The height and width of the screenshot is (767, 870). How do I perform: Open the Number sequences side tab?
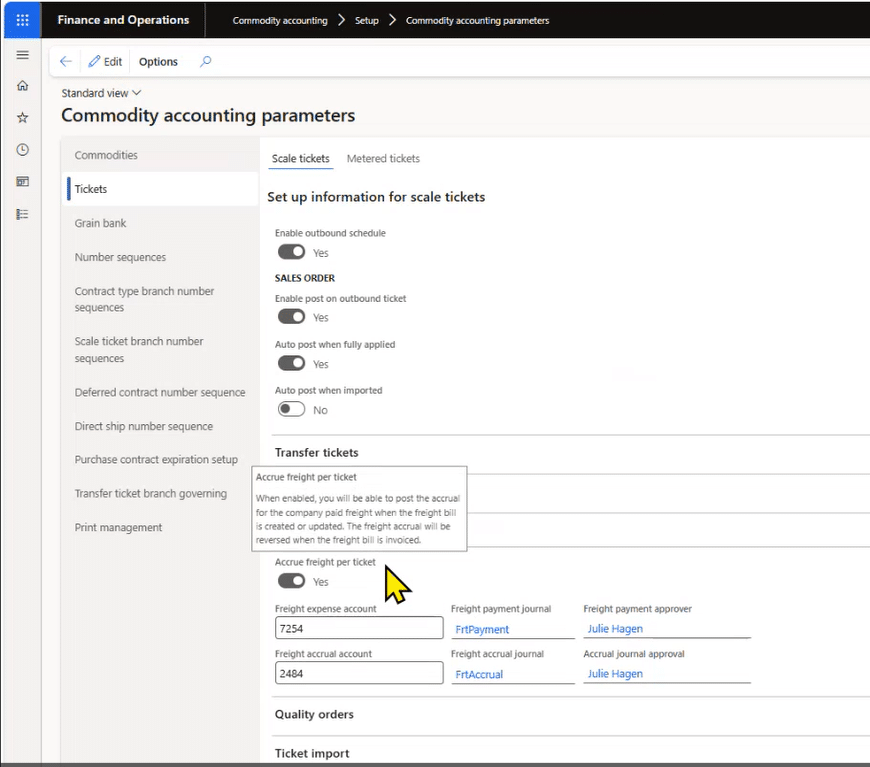(x=160, y=257)
